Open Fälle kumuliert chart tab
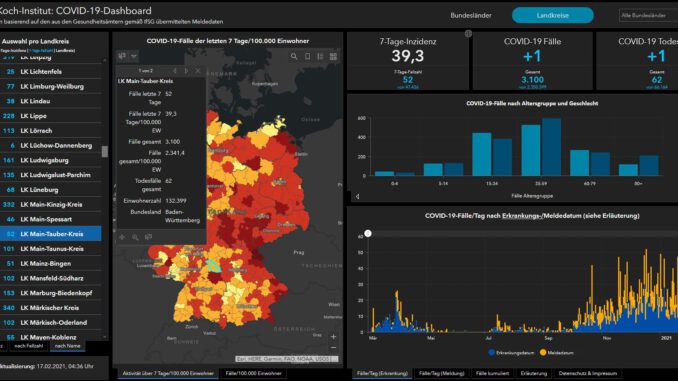This screenshot has height=381, width=678. pyautogui.click(x=492, y=373)
